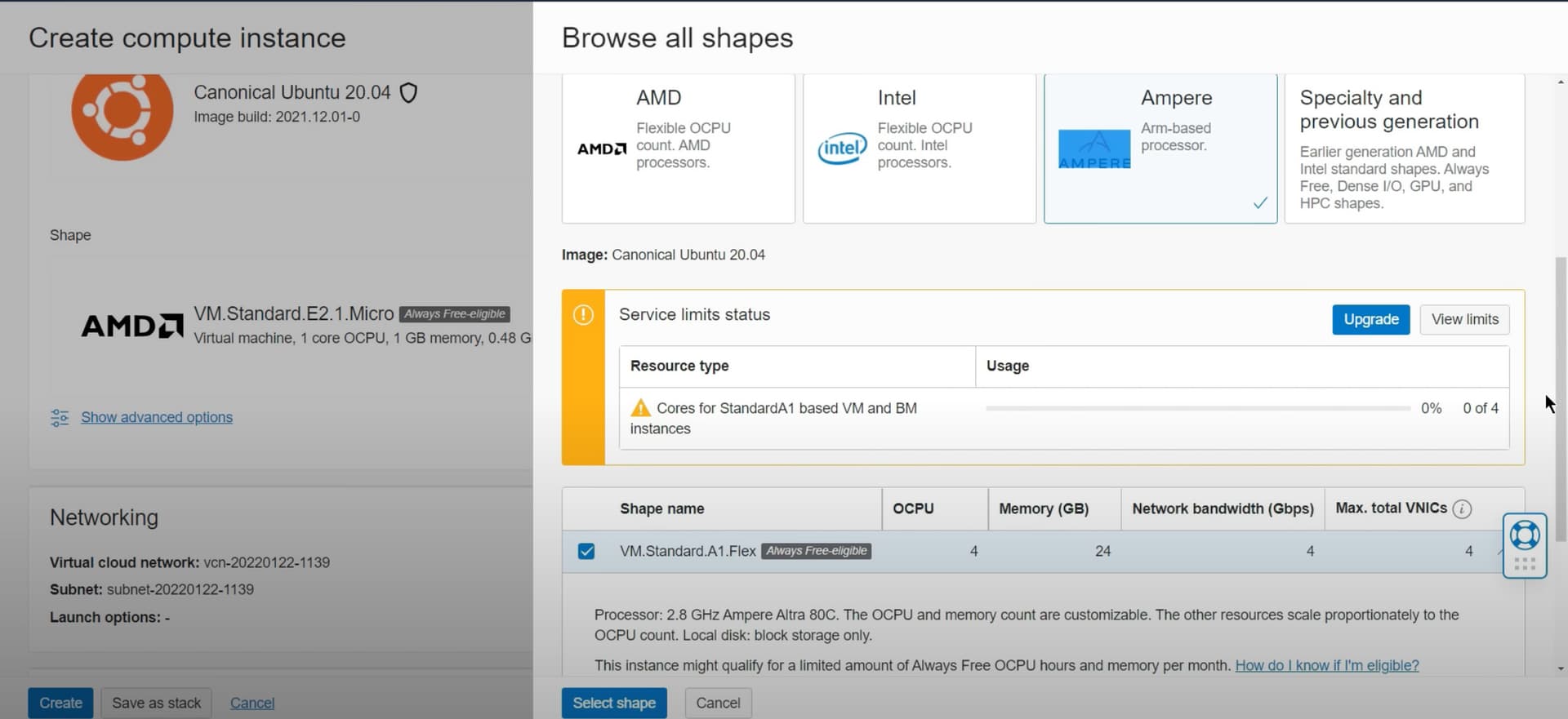Screen dimensions: 1568x719
Task: Click Image build: 2021.12.01-0 text
Action: pyautogui.click(x=277, y=117)
